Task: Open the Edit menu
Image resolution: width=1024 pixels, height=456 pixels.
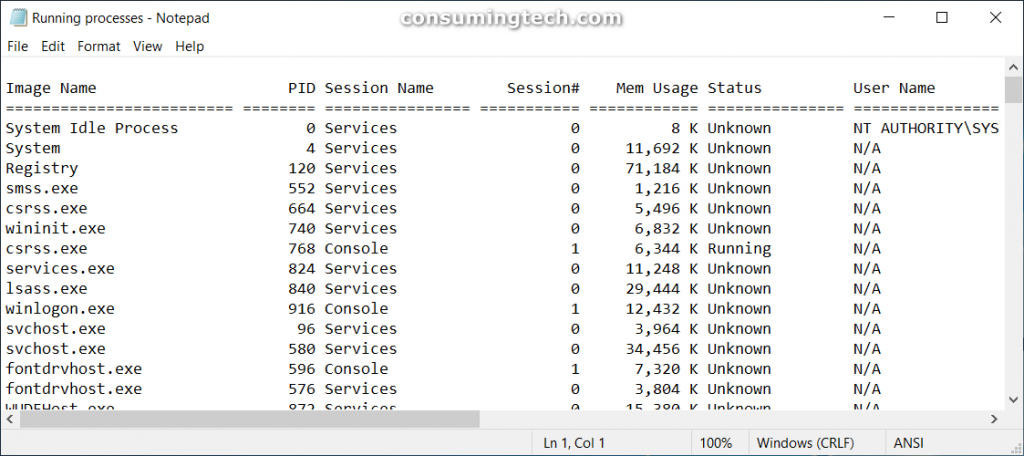Action: click(53, 46)
